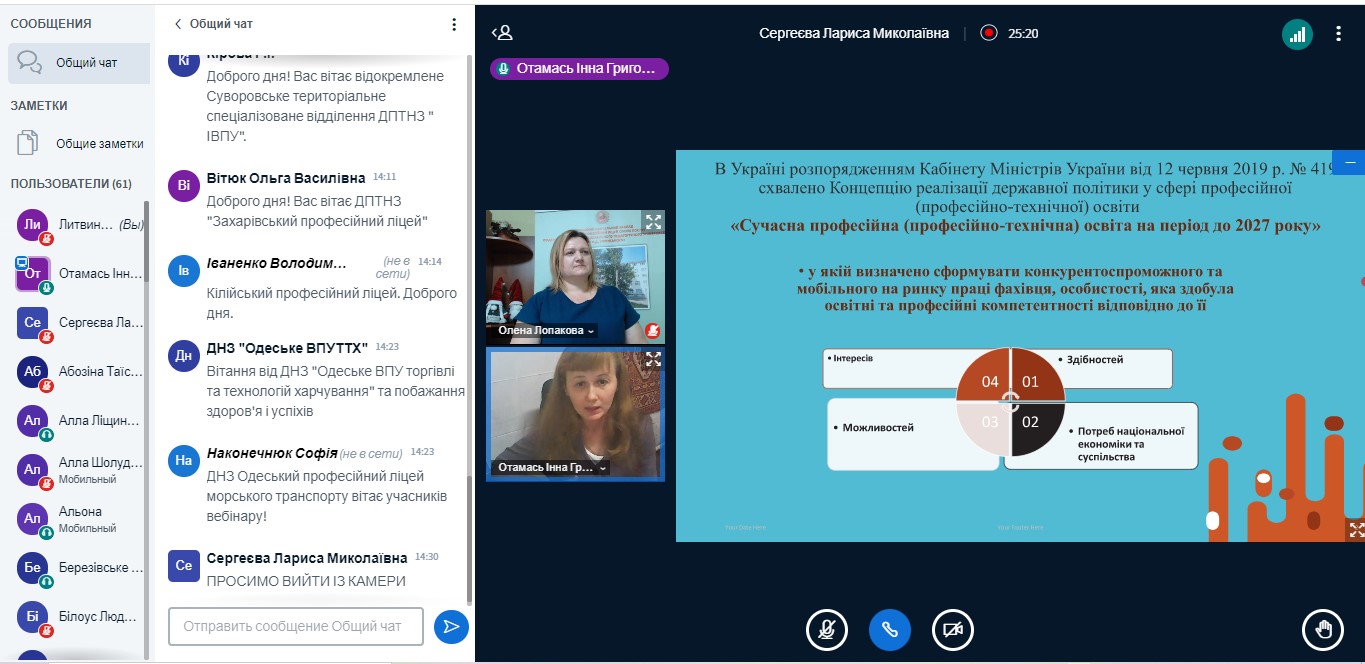Make the presentation fullscreen
Image resolution: width=1365 pixels, height=664 pixels.
1355,530
